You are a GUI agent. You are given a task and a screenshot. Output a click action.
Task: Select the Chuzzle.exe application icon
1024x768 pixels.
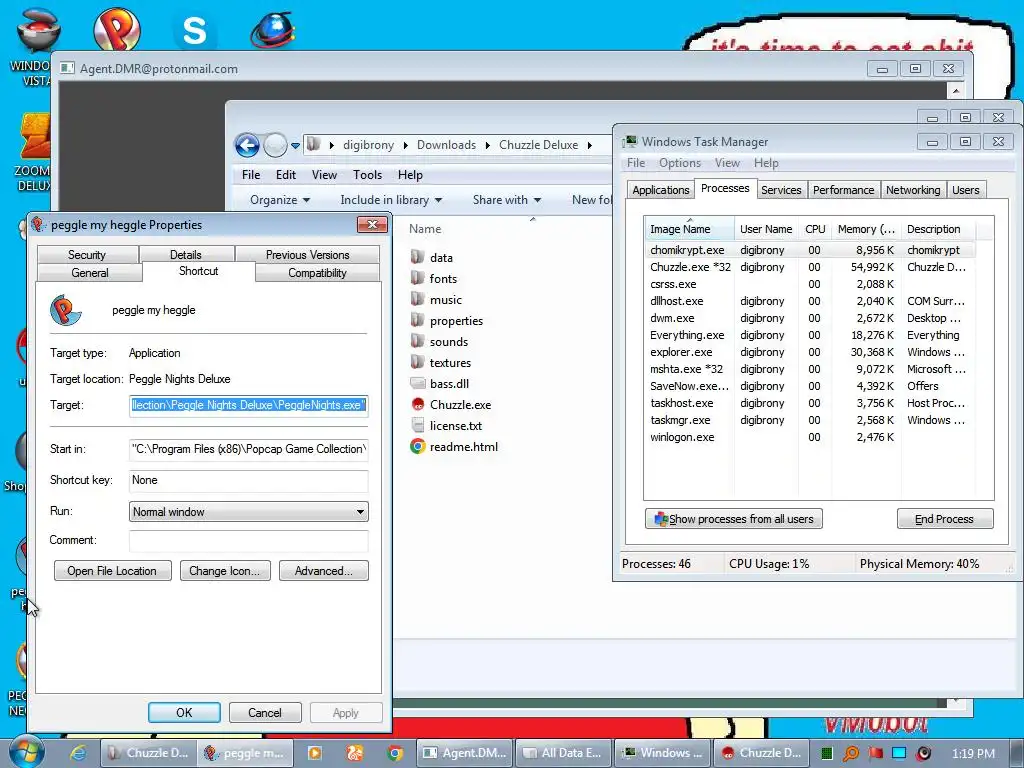(418, 404)
